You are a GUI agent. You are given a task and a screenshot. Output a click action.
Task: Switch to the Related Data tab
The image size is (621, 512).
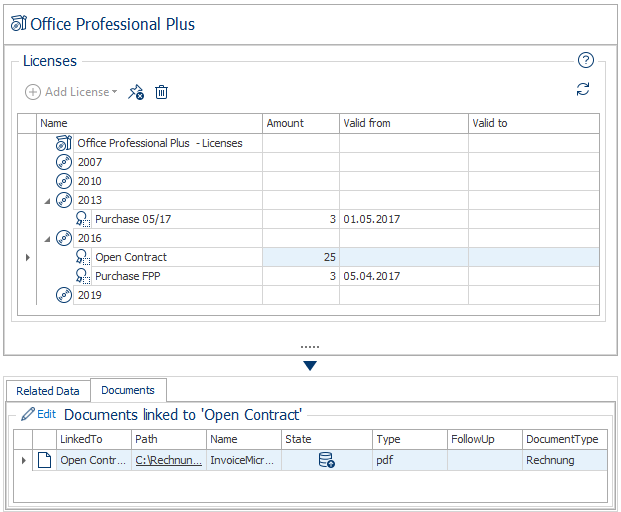click(x=48, y=391)
